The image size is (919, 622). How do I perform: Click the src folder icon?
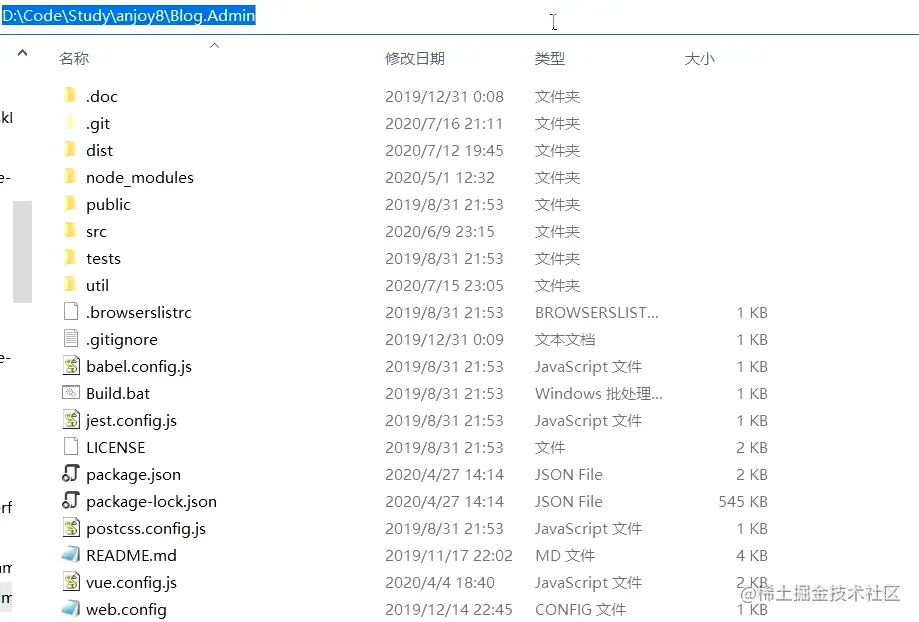[70, 230]
